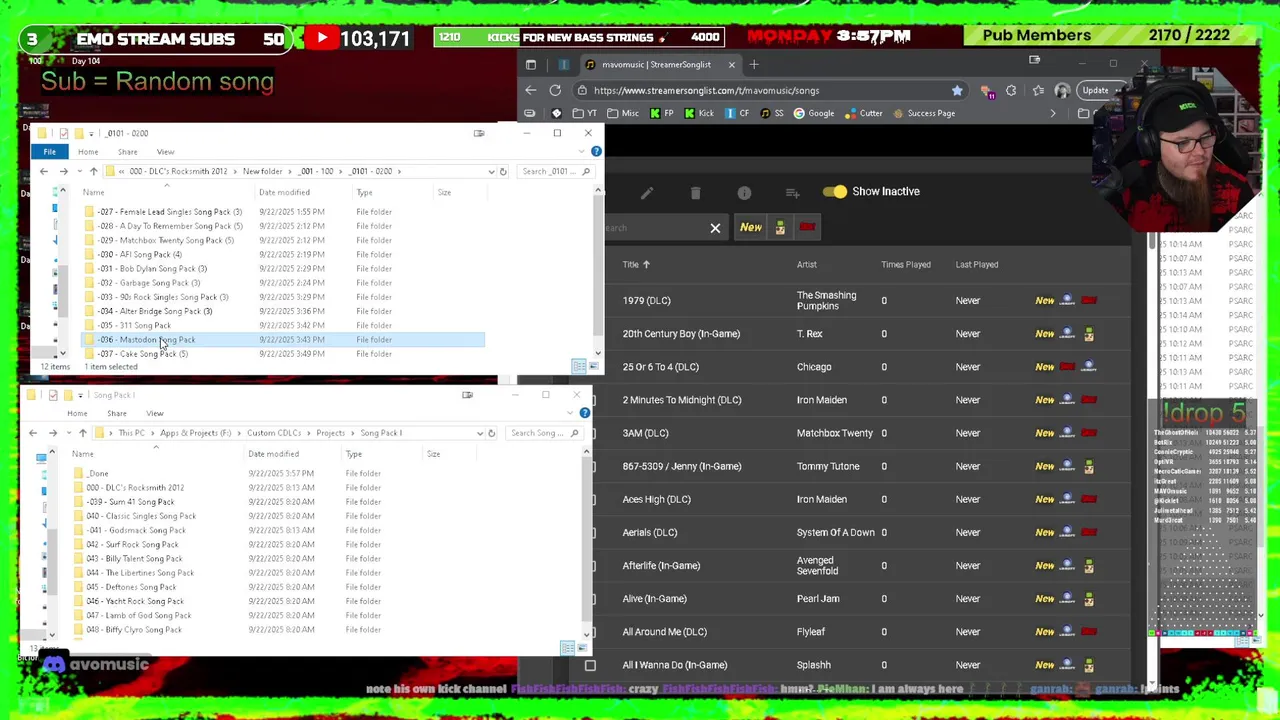Click the back arrow in top Explorer window

[x=43, y=171]
